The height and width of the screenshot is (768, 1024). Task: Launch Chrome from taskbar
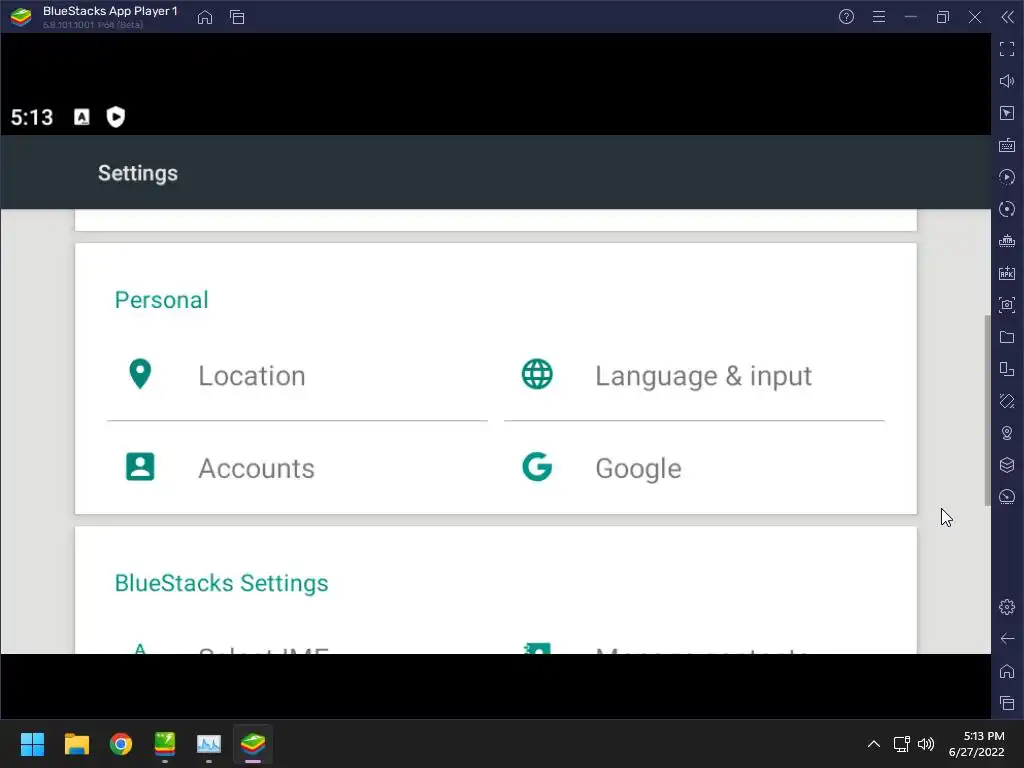point(121,744)
